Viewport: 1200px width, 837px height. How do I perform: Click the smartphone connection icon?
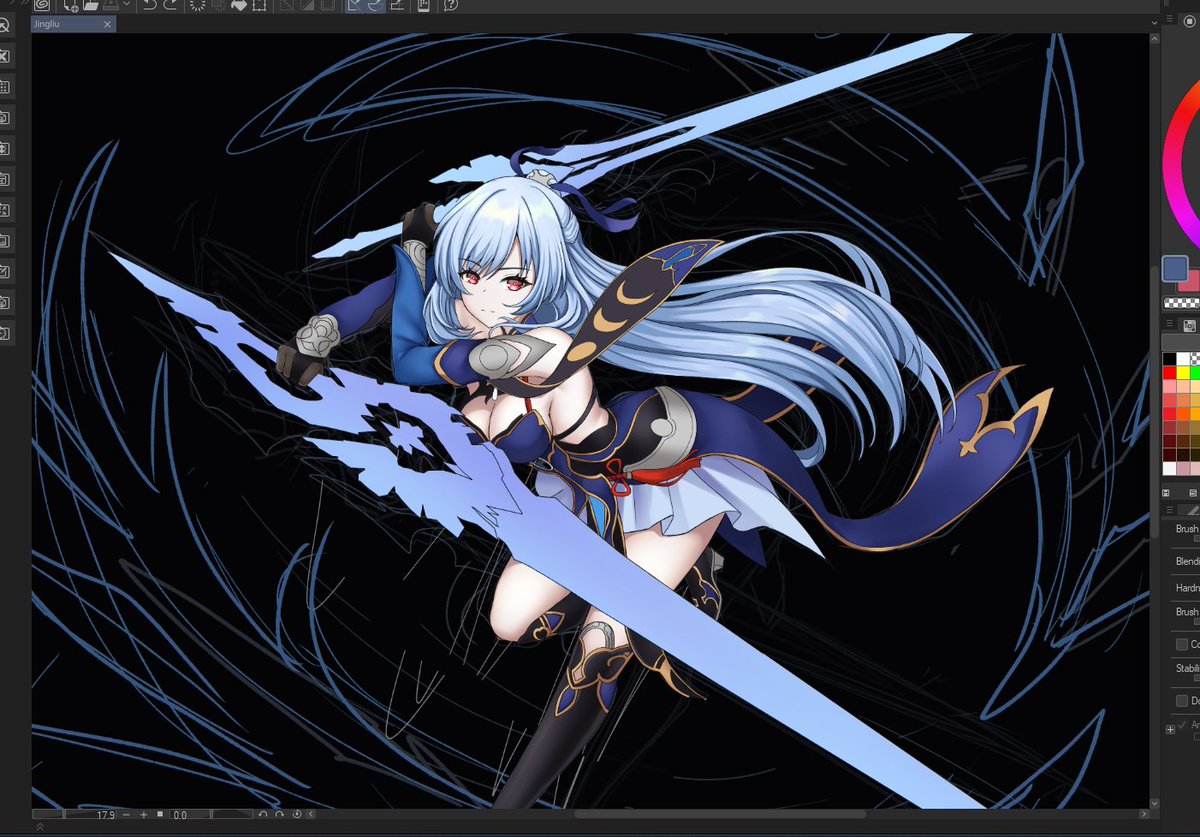pyautogui.click(x=422, y=6)
